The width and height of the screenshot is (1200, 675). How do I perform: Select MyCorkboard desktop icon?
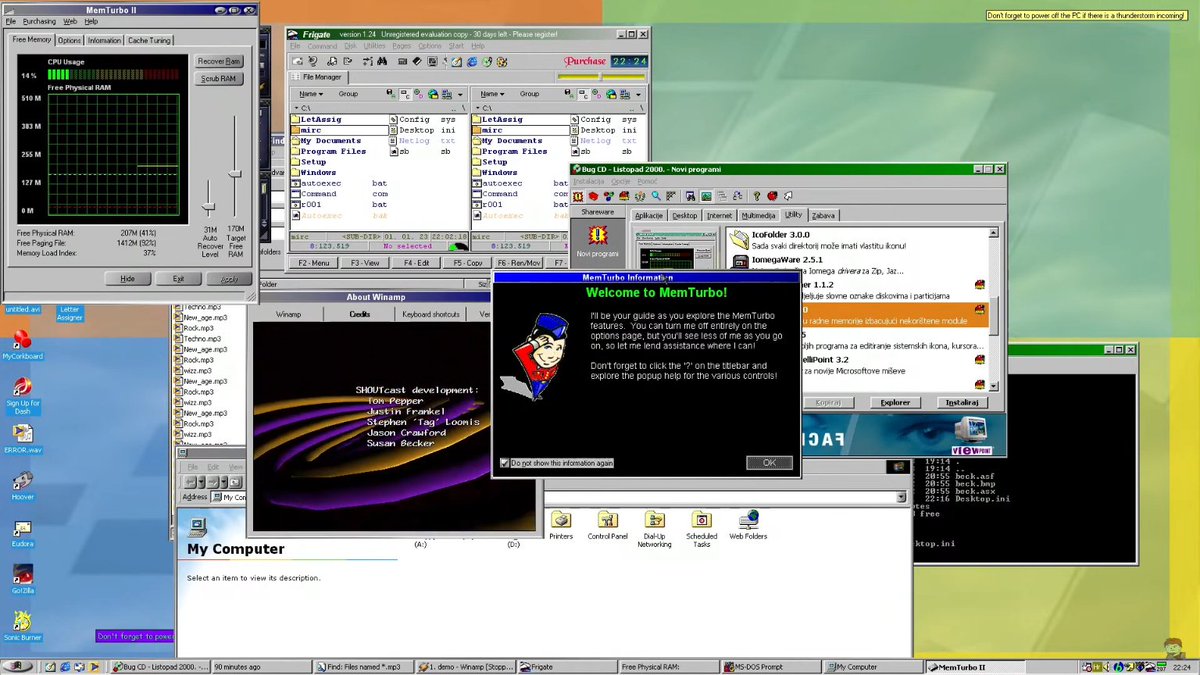[x=22, y=341]
